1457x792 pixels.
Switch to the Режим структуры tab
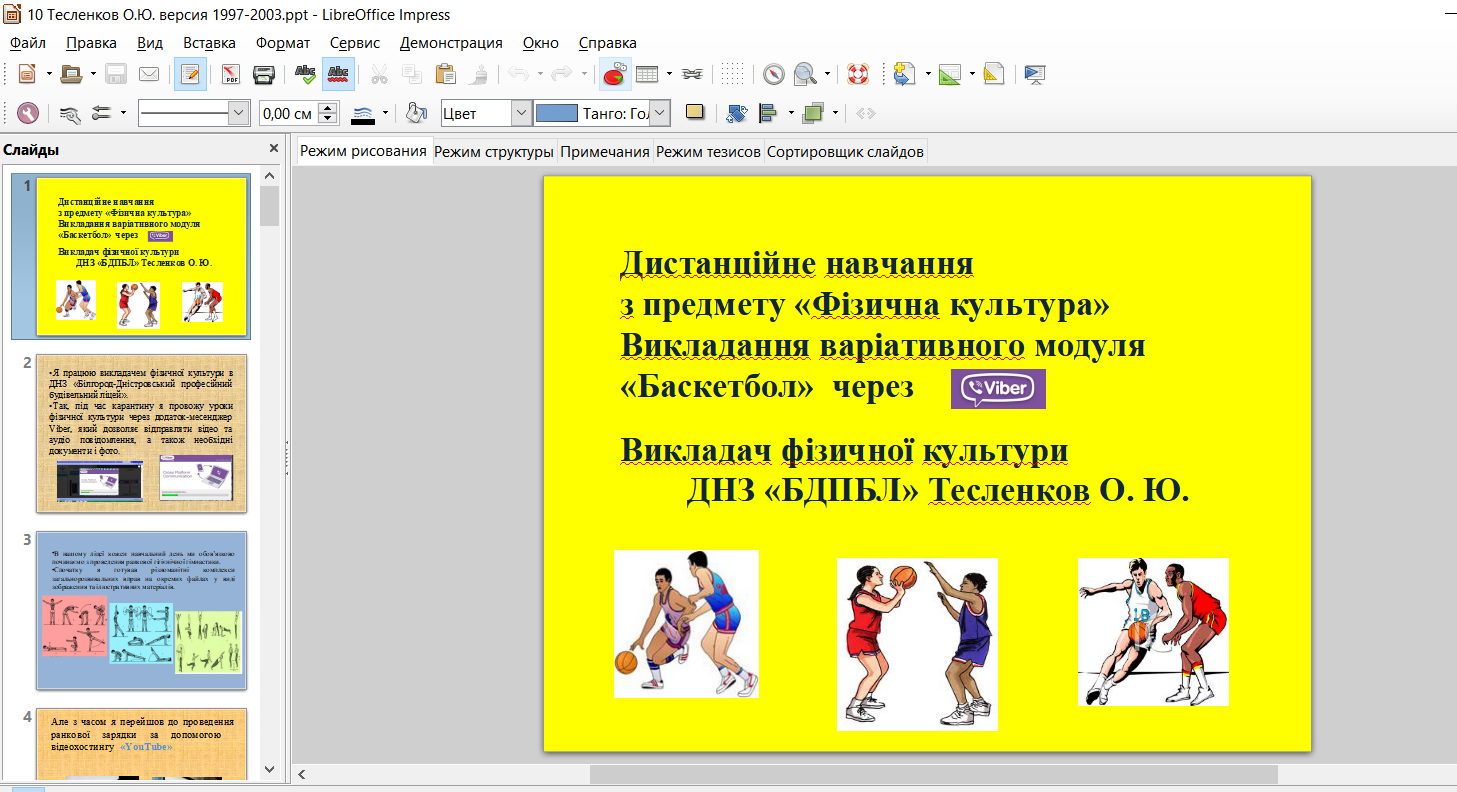coord(494,152)
